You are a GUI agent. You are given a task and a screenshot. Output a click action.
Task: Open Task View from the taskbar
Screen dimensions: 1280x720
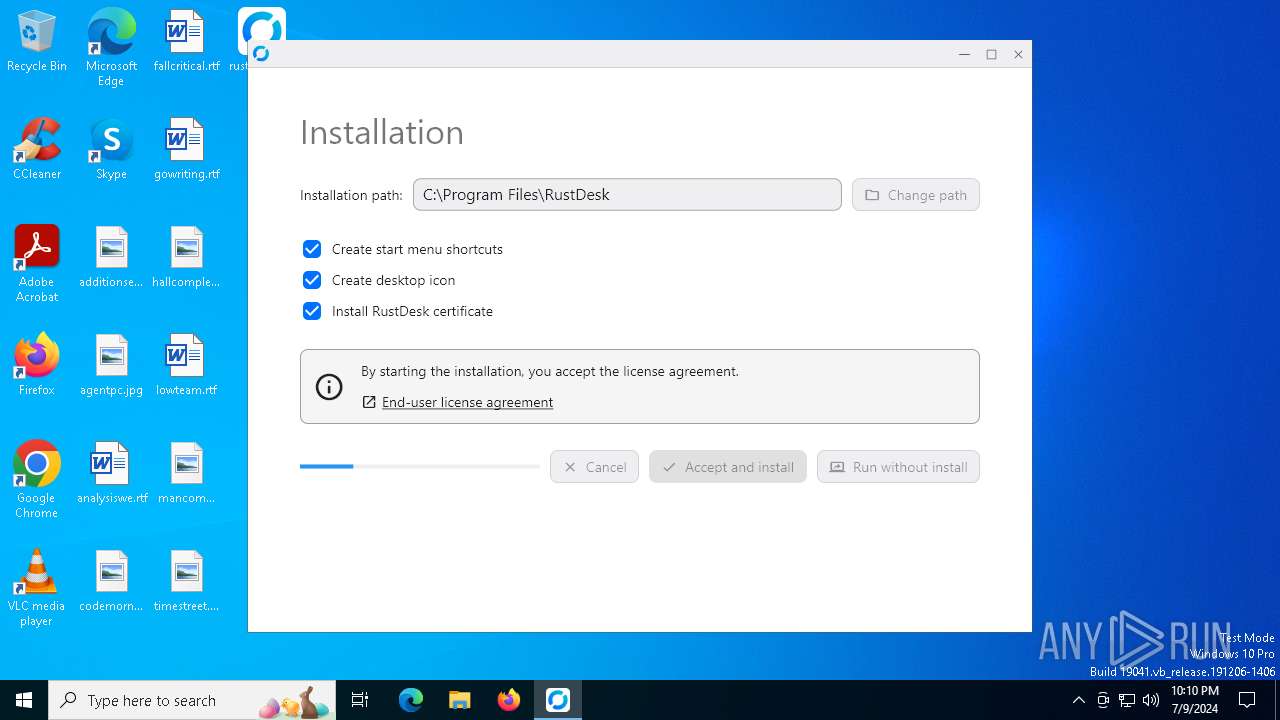click(360, 700)
